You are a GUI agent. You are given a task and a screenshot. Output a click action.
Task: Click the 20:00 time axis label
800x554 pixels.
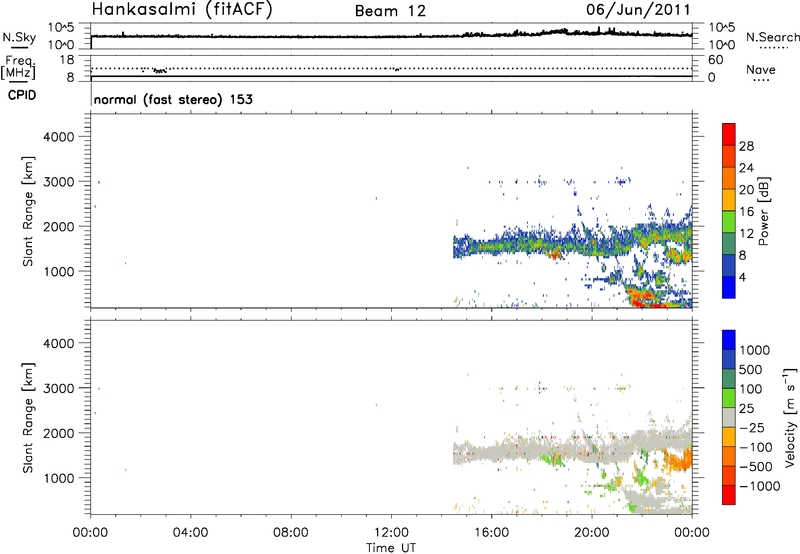tap(592, 533)
